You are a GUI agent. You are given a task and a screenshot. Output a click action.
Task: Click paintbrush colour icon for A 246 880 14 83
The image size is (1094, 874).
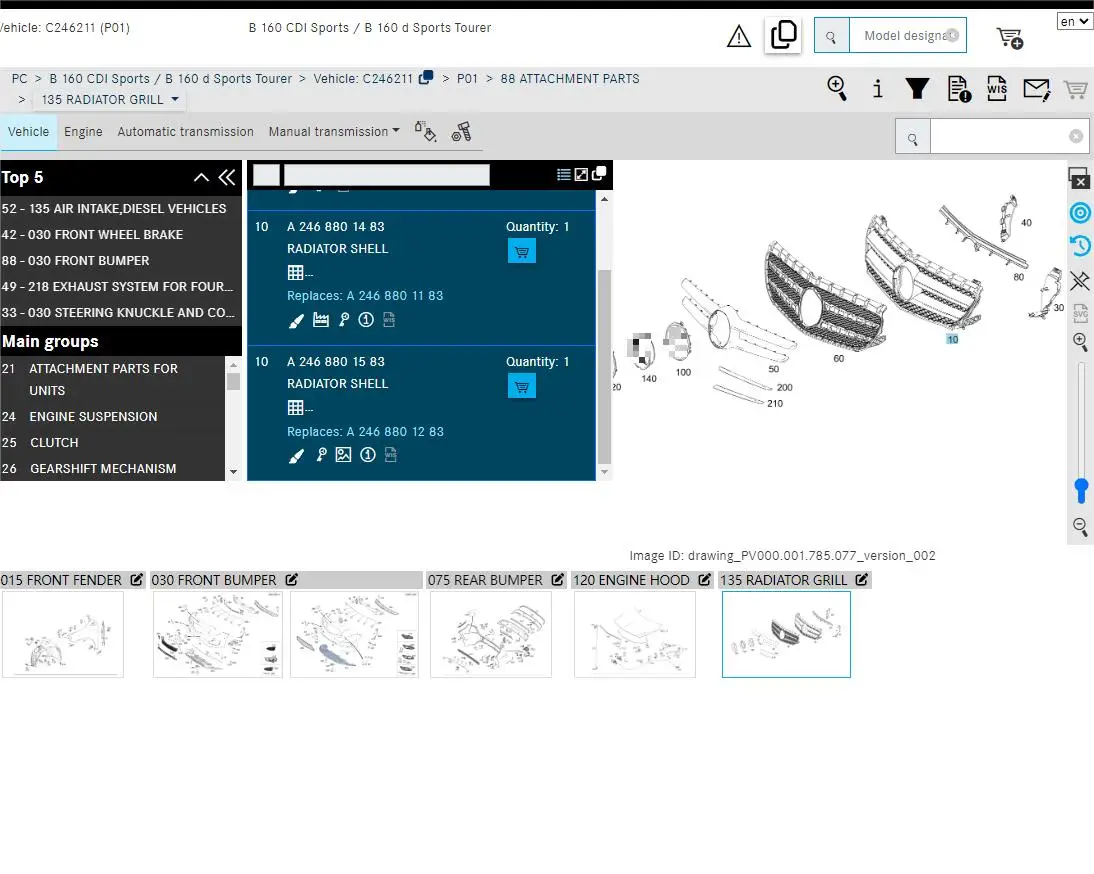coord(297,321)
